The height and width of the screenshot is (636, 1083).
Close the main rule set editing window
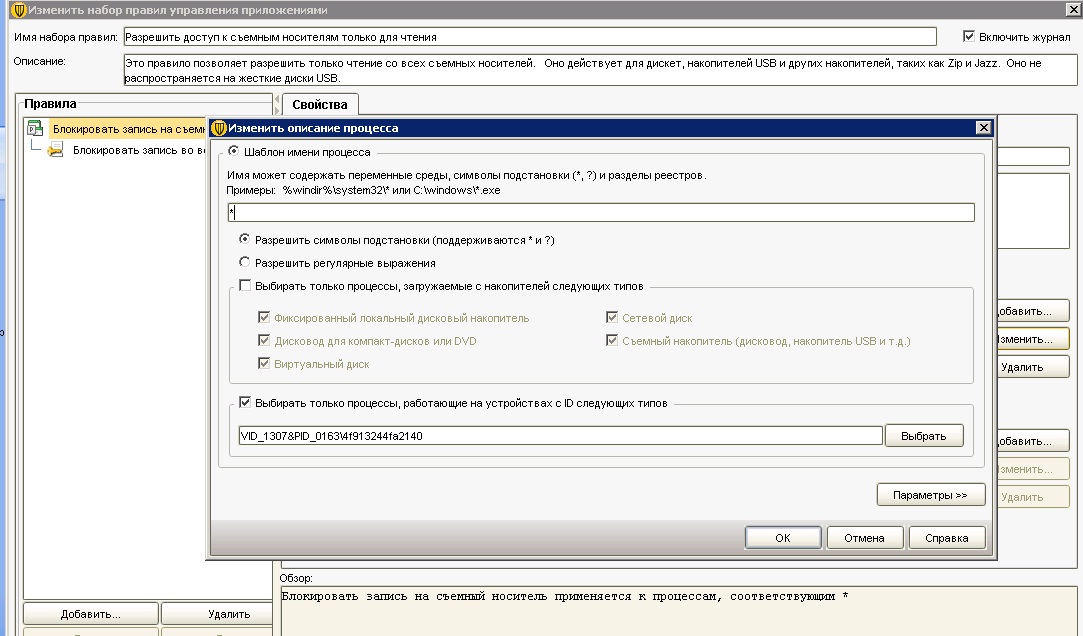(x=1074, y=9)
